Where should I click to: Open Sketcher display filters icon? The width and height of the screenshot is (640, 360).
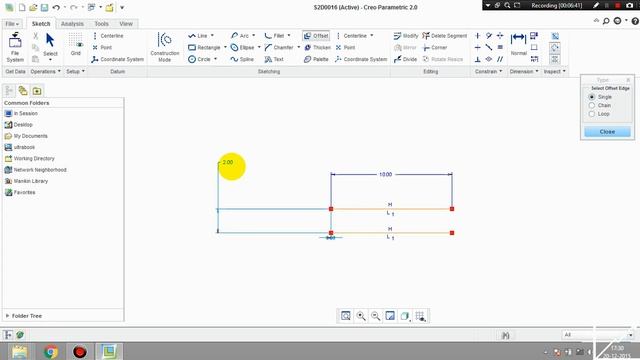(x=420, y=316)
